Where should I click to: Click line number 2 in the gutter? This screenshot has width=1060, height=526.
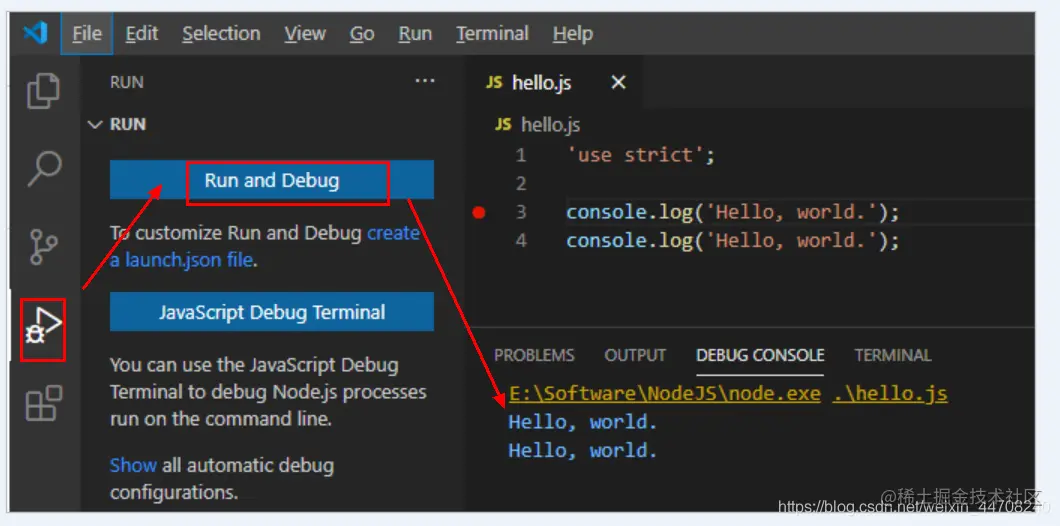point(521,183)
